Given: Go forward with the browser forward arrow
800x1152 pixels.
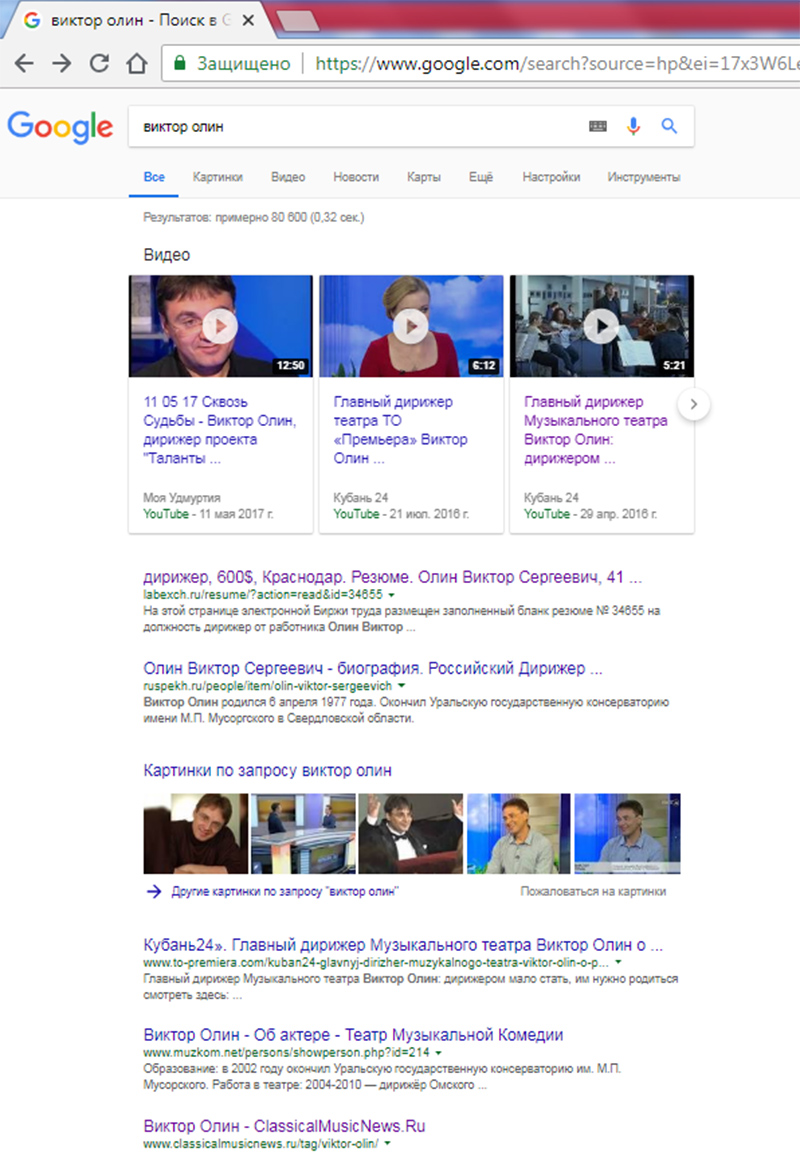Looking at the screenshot, I should pyautogui.click(x=62, y=63).
